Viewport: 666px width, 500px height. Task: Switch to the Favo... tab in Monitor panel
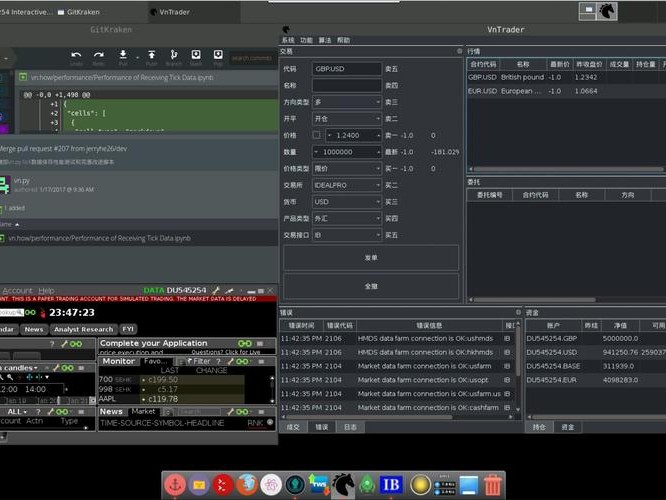155,361
